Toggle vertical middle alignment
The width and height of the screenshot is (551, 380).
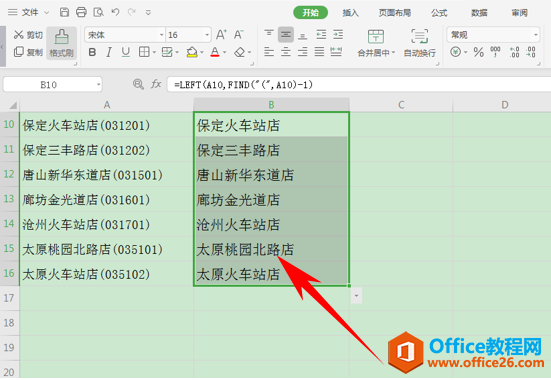point(286,34)
